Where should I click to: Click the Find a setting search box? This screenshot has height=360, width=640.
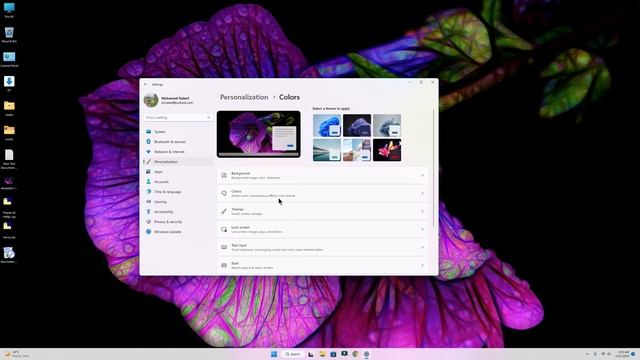178,118
